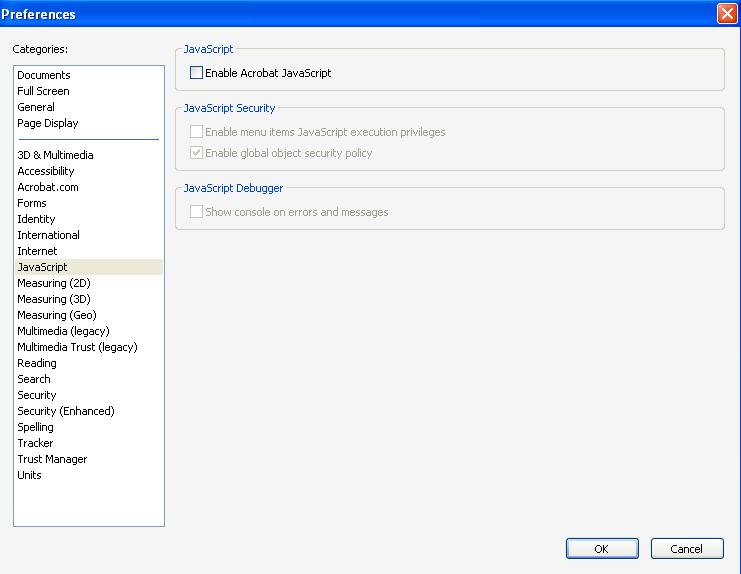The height and width of the screenshot is (574, 741).
Task: Select General in Categories list
Action: [x=36, y=107]
